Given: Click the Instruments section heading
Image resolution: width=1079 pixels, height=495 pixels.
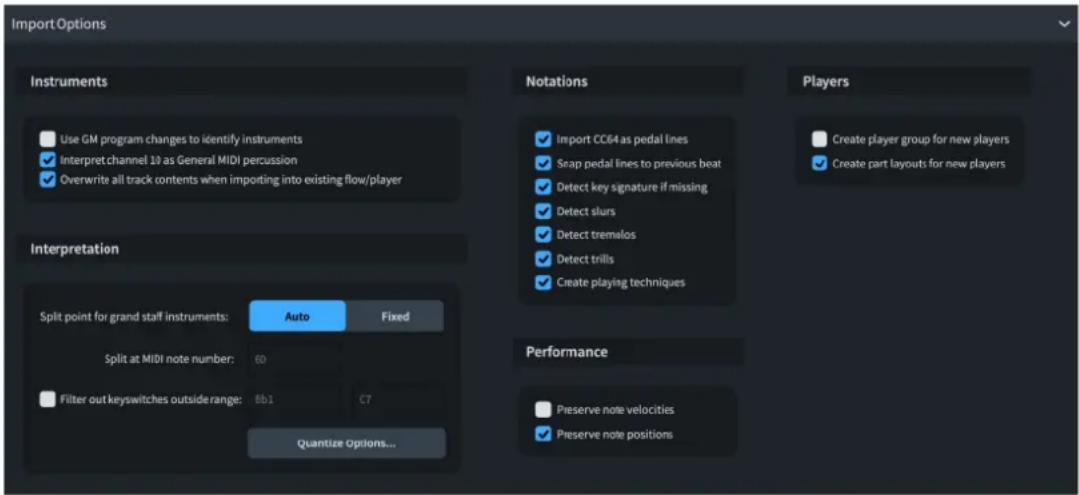Looking at the screenshot, I should (x=69, y=81).
